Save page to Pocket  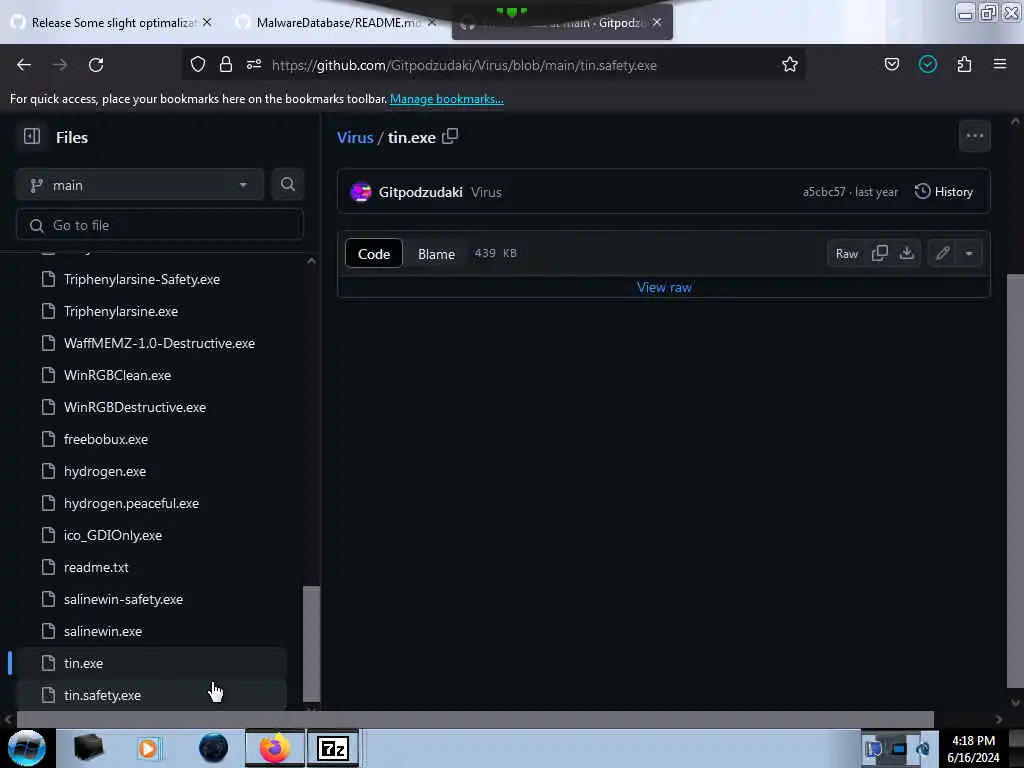891,64
